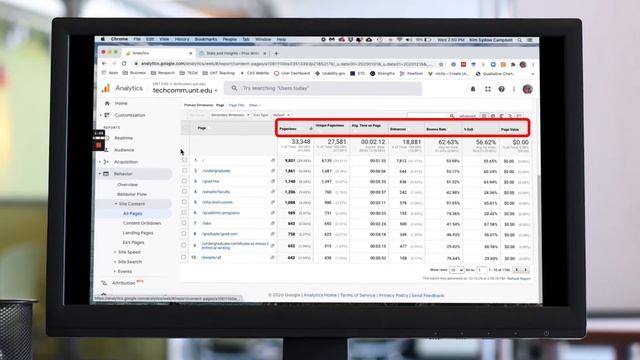640x360 pixels.
Task: Open the /undergraduate page link
Action: point(216,171)
